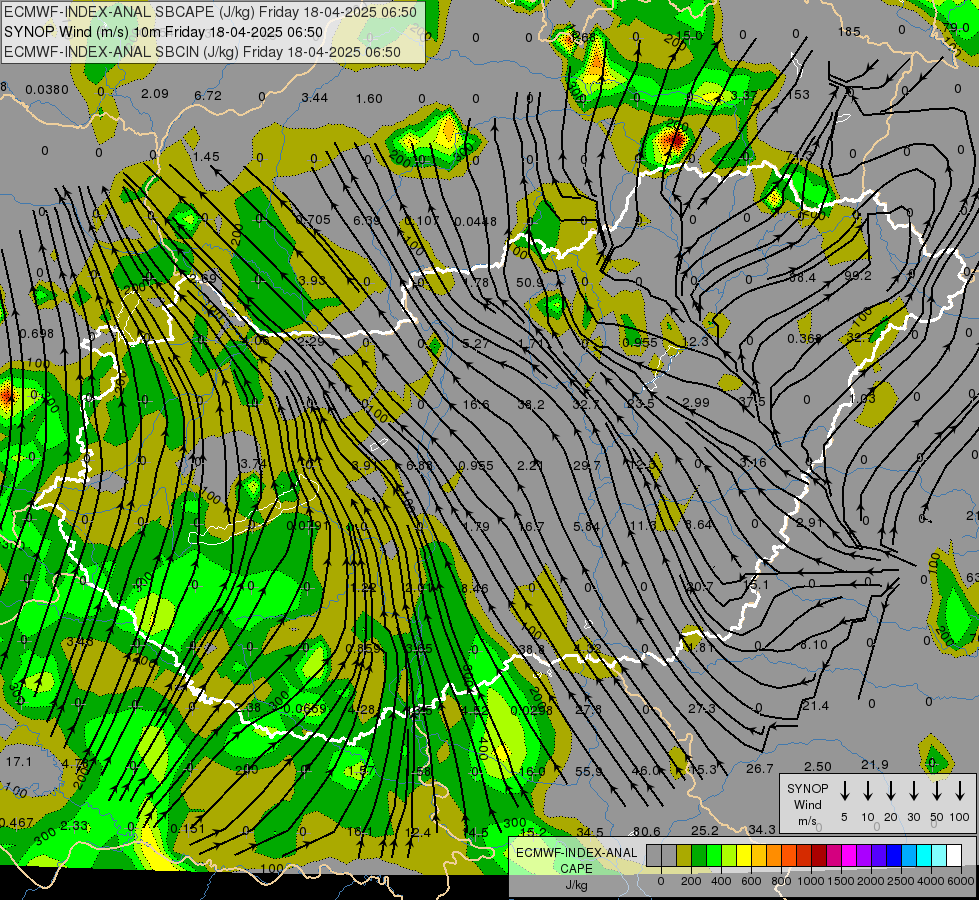The width and height of the screenshot is (979, 900).
Task: Click the legend tick label 1000
Action: [x=811, y=881]
